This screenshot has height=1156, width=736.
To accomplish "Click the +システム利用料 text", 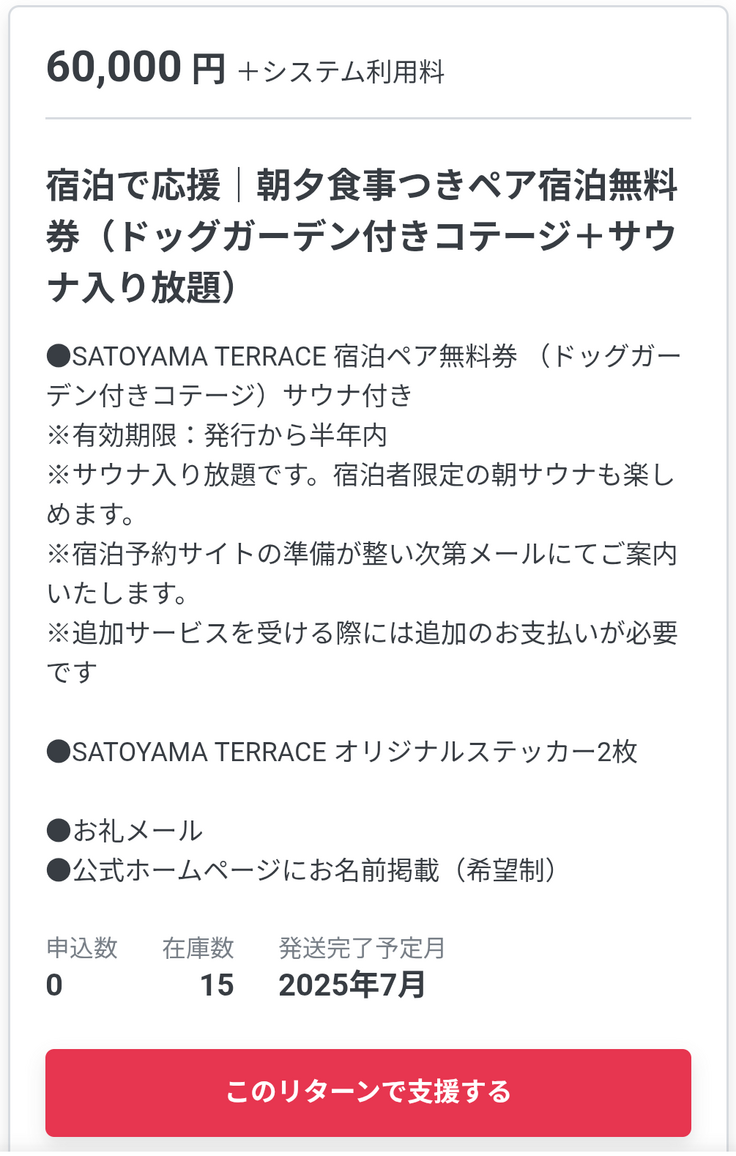I will [341, 72].
